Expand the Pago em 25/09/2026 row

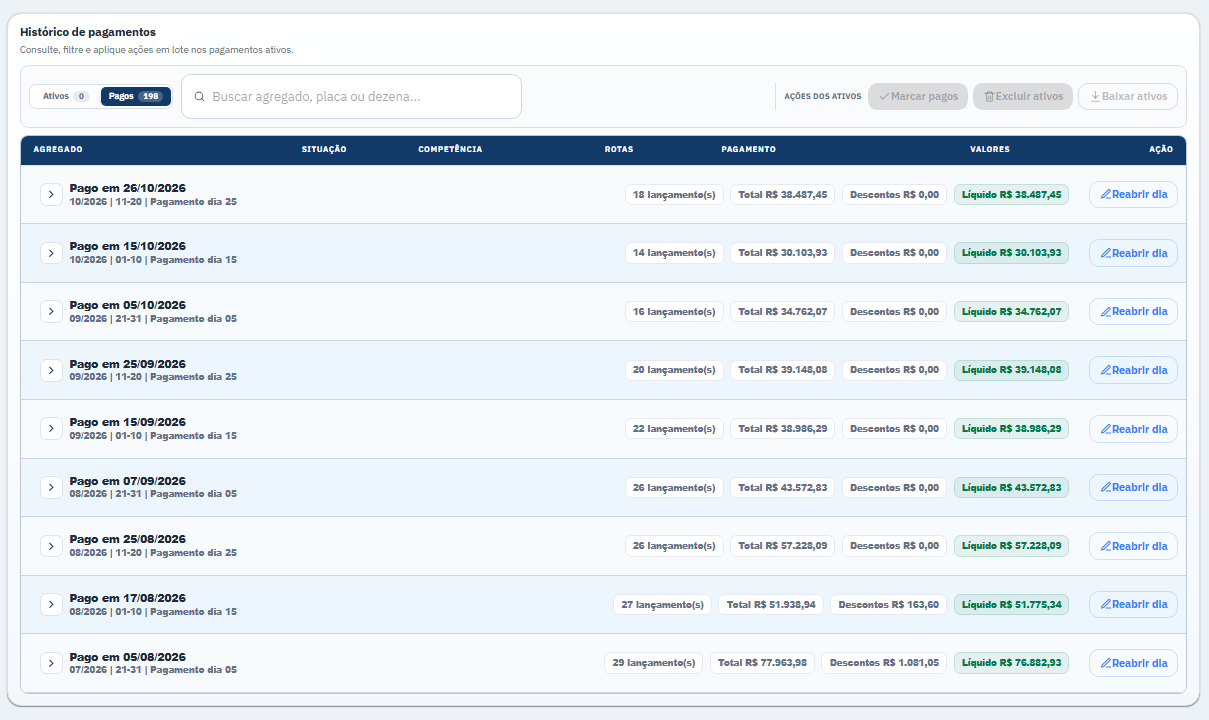[51, 370]
